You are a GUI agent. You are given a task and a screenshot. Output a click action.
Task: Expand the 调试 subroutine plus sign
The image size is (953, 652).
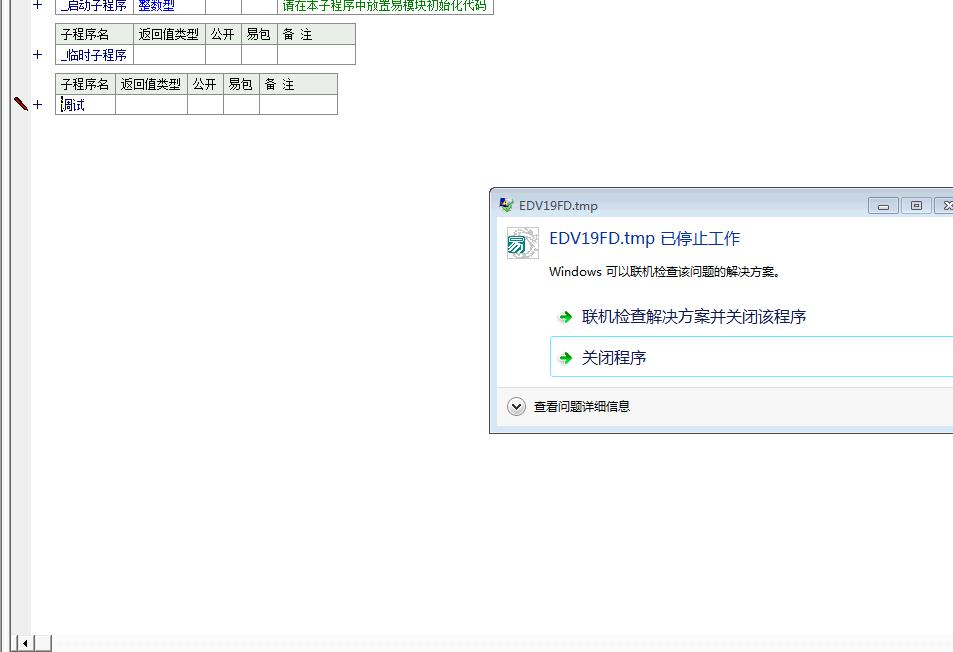38,105
